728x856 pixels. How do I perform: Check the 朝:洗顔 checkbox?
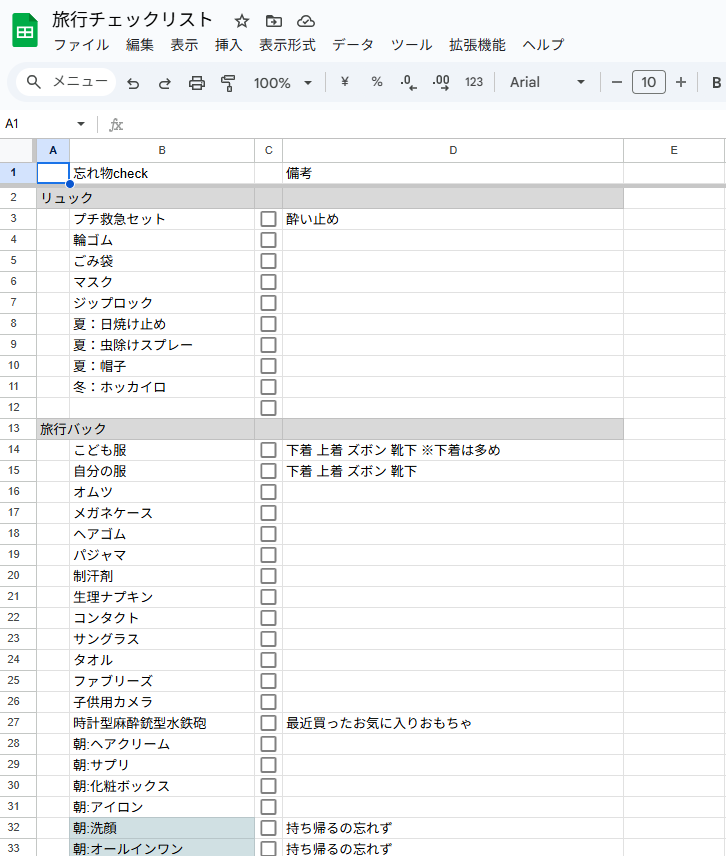point(268,828)
